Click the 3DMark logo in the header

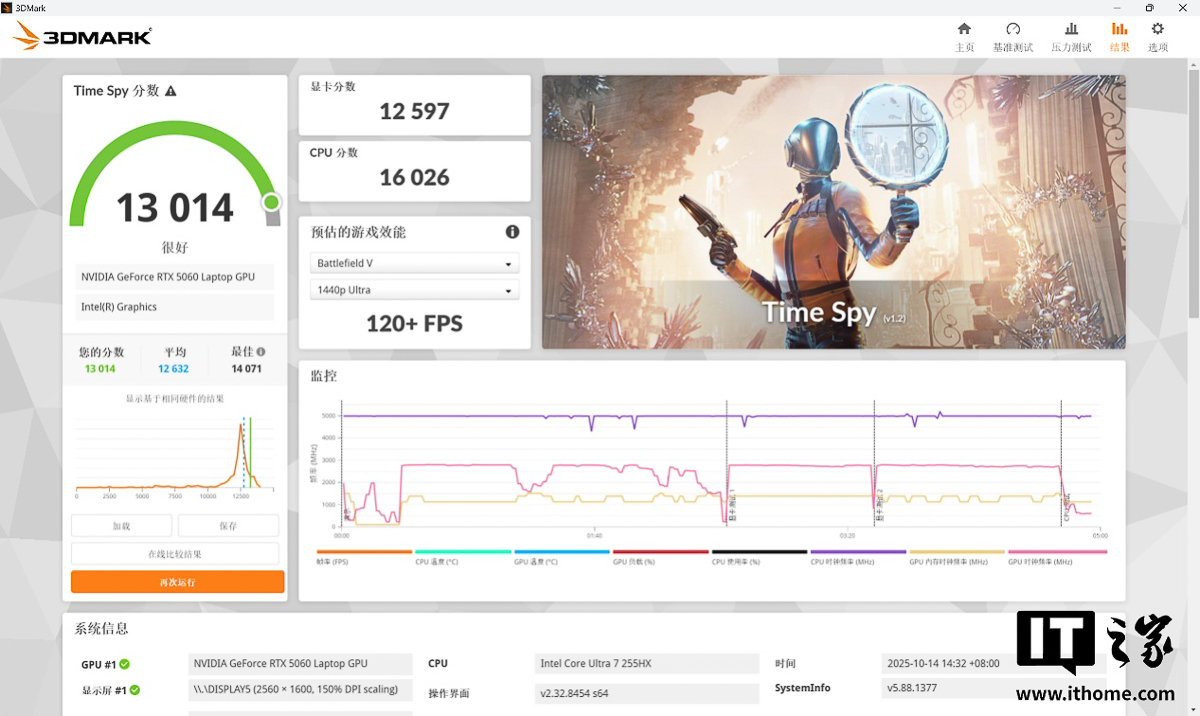tap(82, 37)
